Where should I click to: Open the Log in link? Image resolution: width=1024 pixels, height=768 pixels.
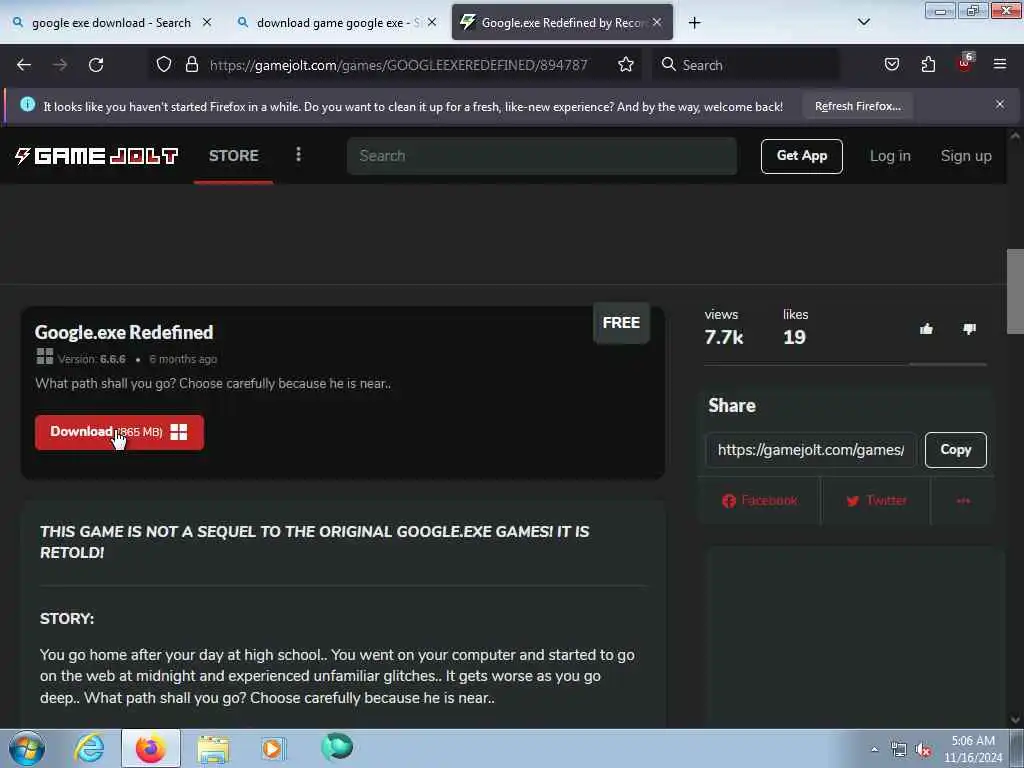click(890, 156)
